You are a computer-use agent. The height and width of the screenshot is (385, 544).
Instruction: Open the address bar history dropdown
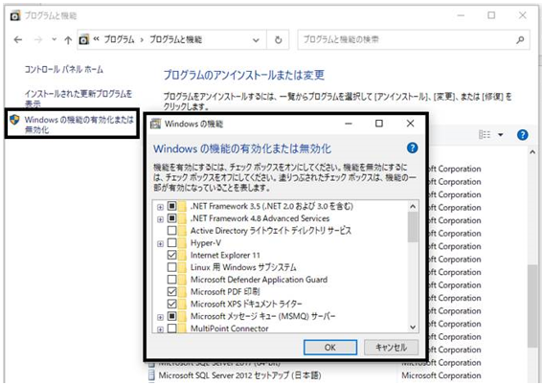pos(256,40)
